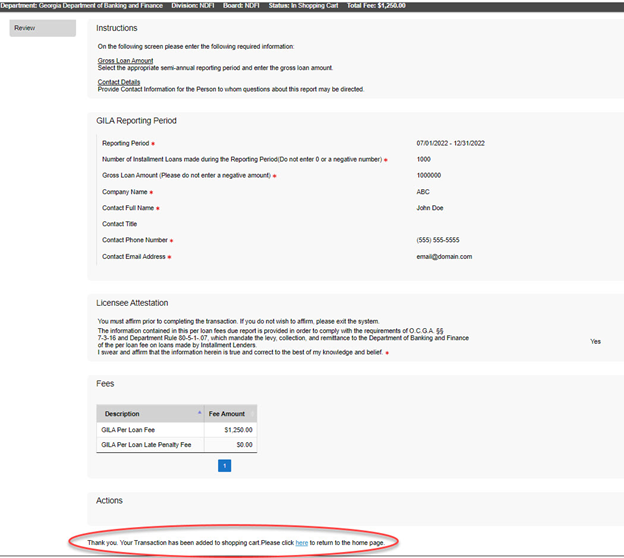The width and height of the screenshot is (624, 558).
Task: Click the $1,250.00 fee amount cell
Action: (x=238, y=429)
